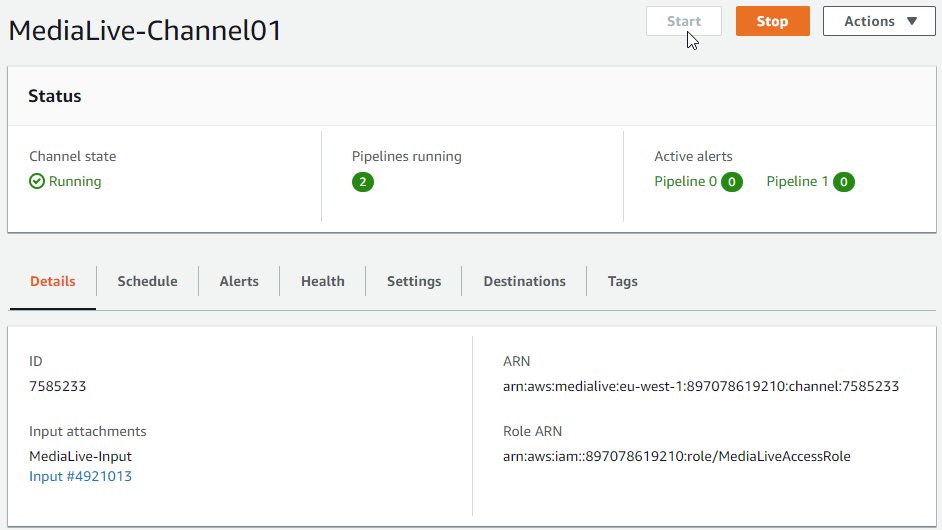
Task: Follow the Input #4921013 link
Action: tap(80, 476)
